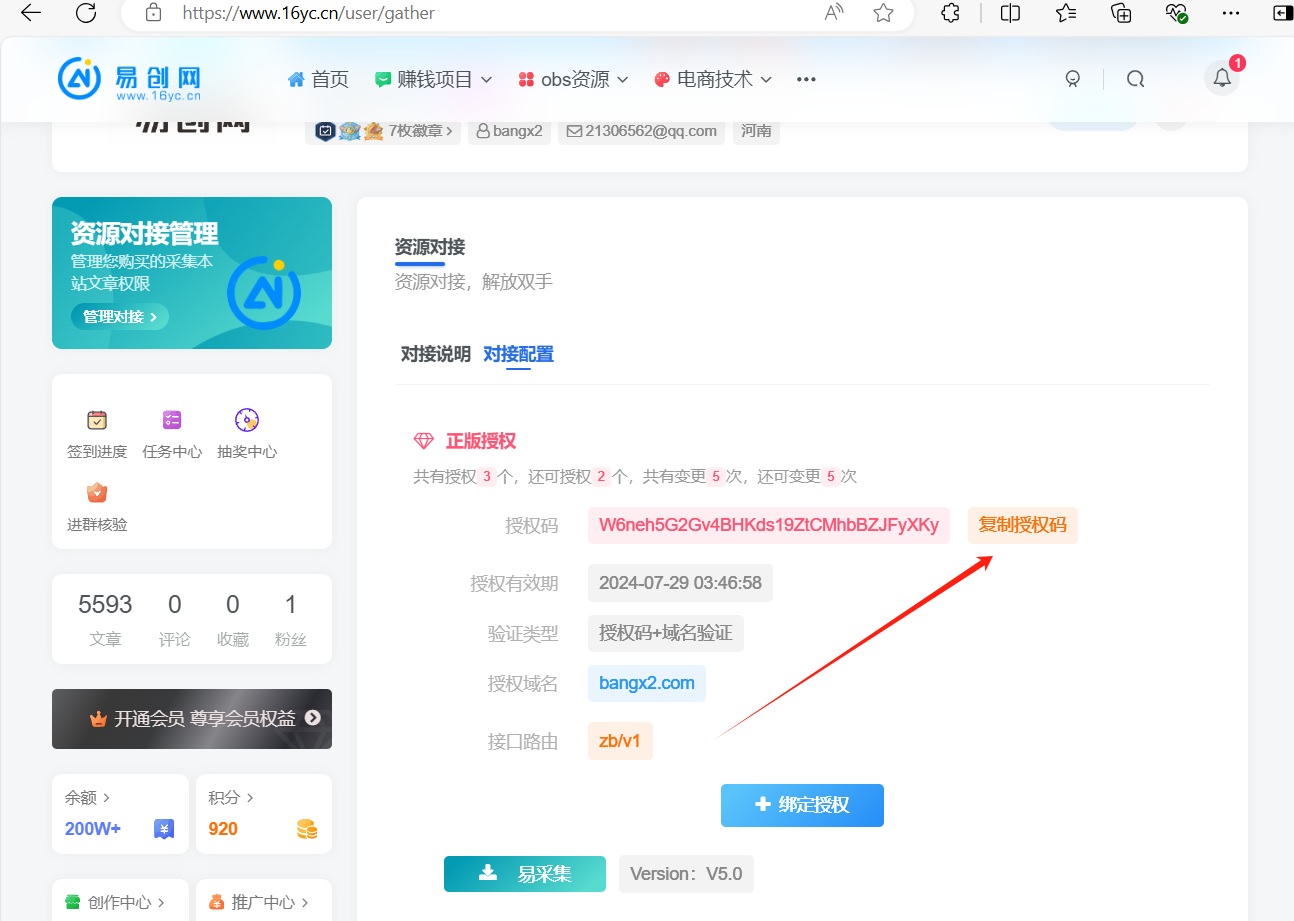Click the coins icon in 积分 card
Screen dimensions: 1294x921
pos(307,829)
